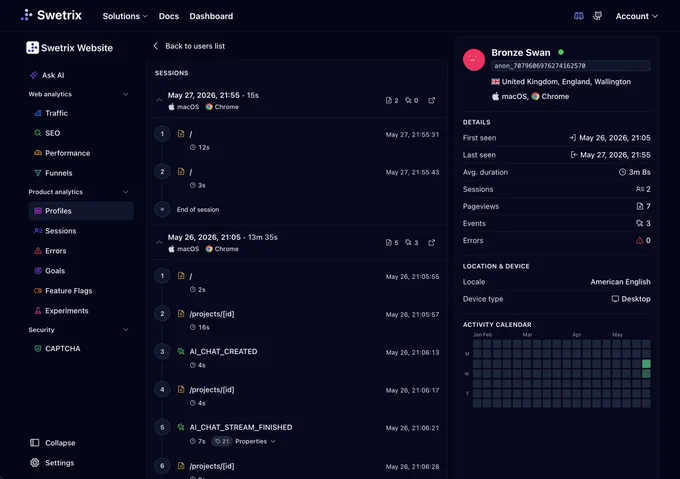This screenshot has height=479, width=680.
Task: Click the CAPTCHA shield icon
Action: click(38, 349)
